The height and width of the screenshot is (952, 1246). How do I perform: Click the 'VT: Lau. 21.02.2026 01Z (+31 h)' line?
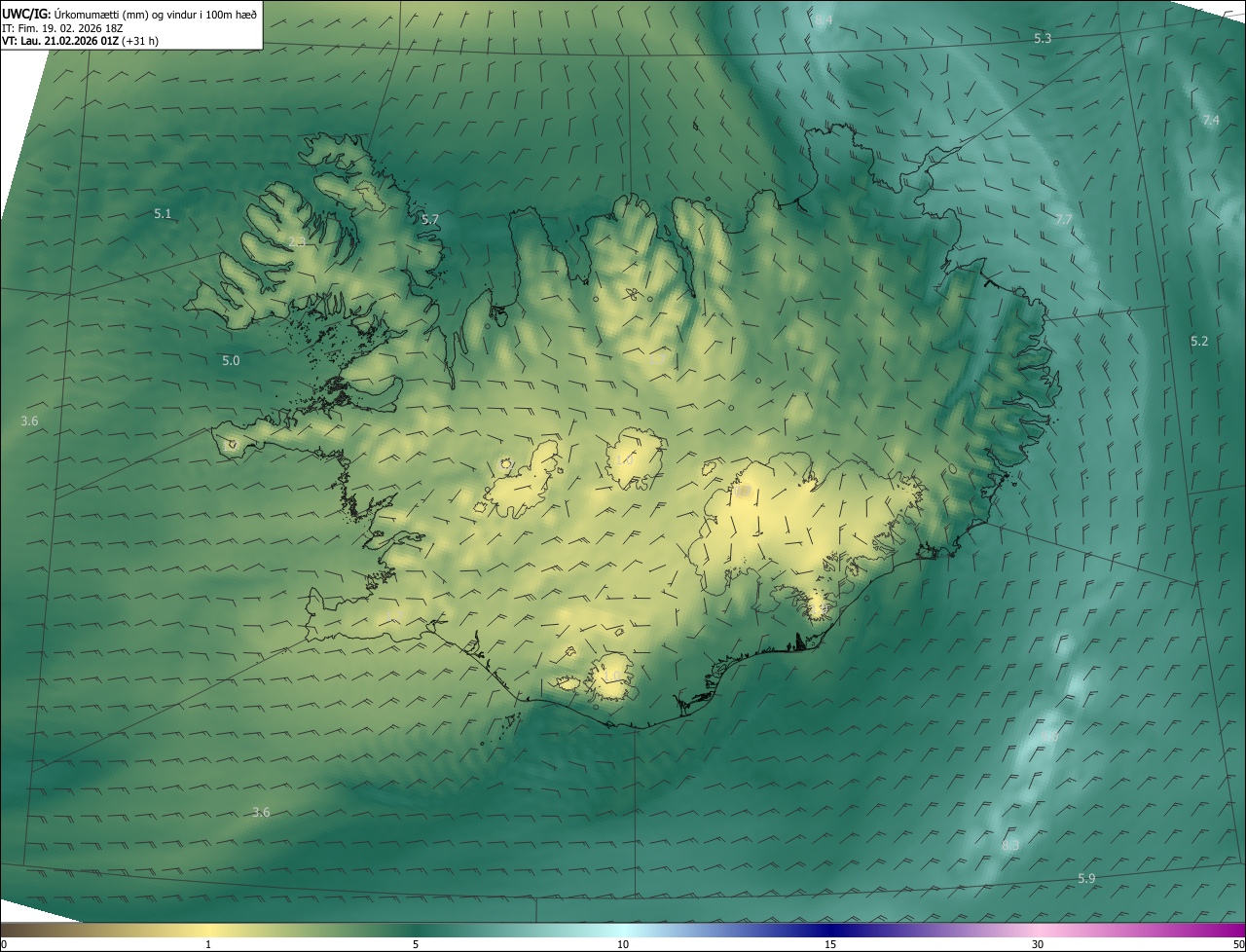80,41
